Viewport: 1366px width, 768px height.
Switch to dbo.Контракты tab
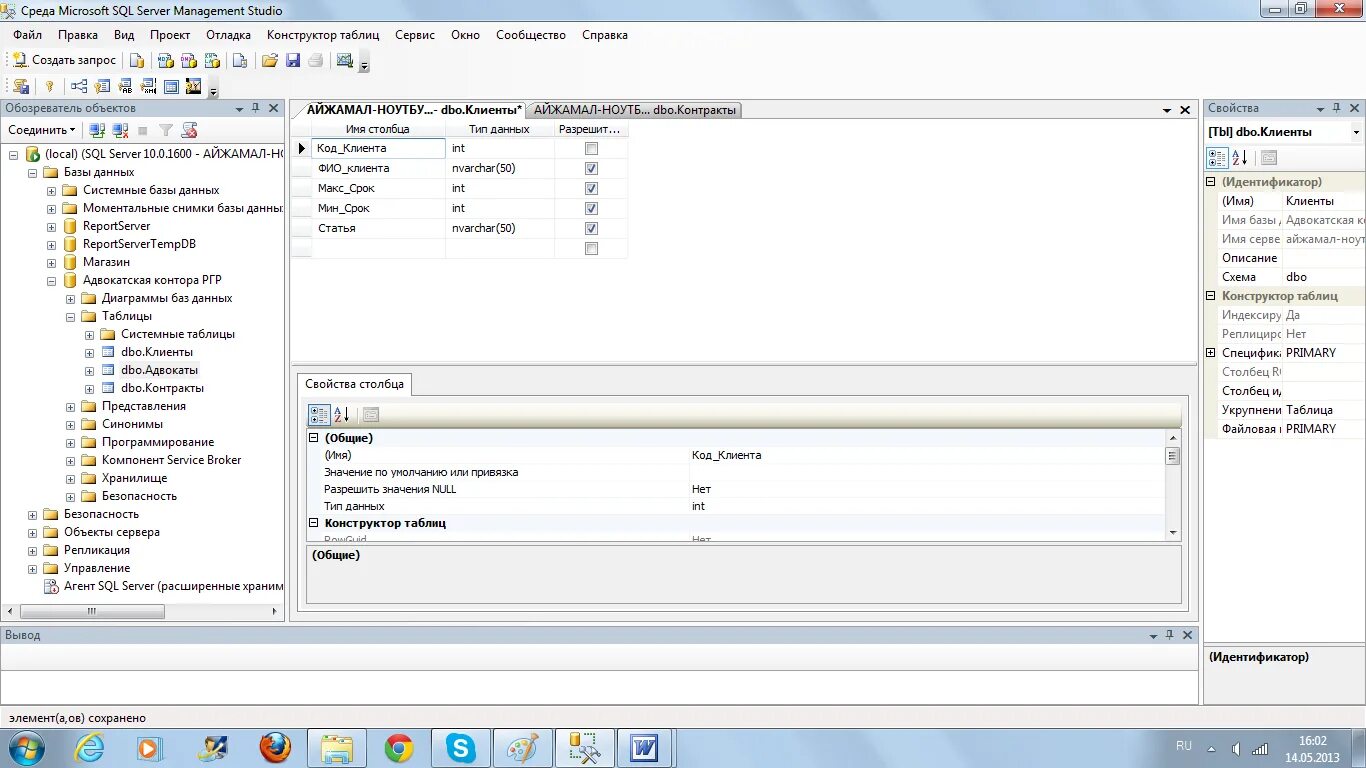click(635, 110)
